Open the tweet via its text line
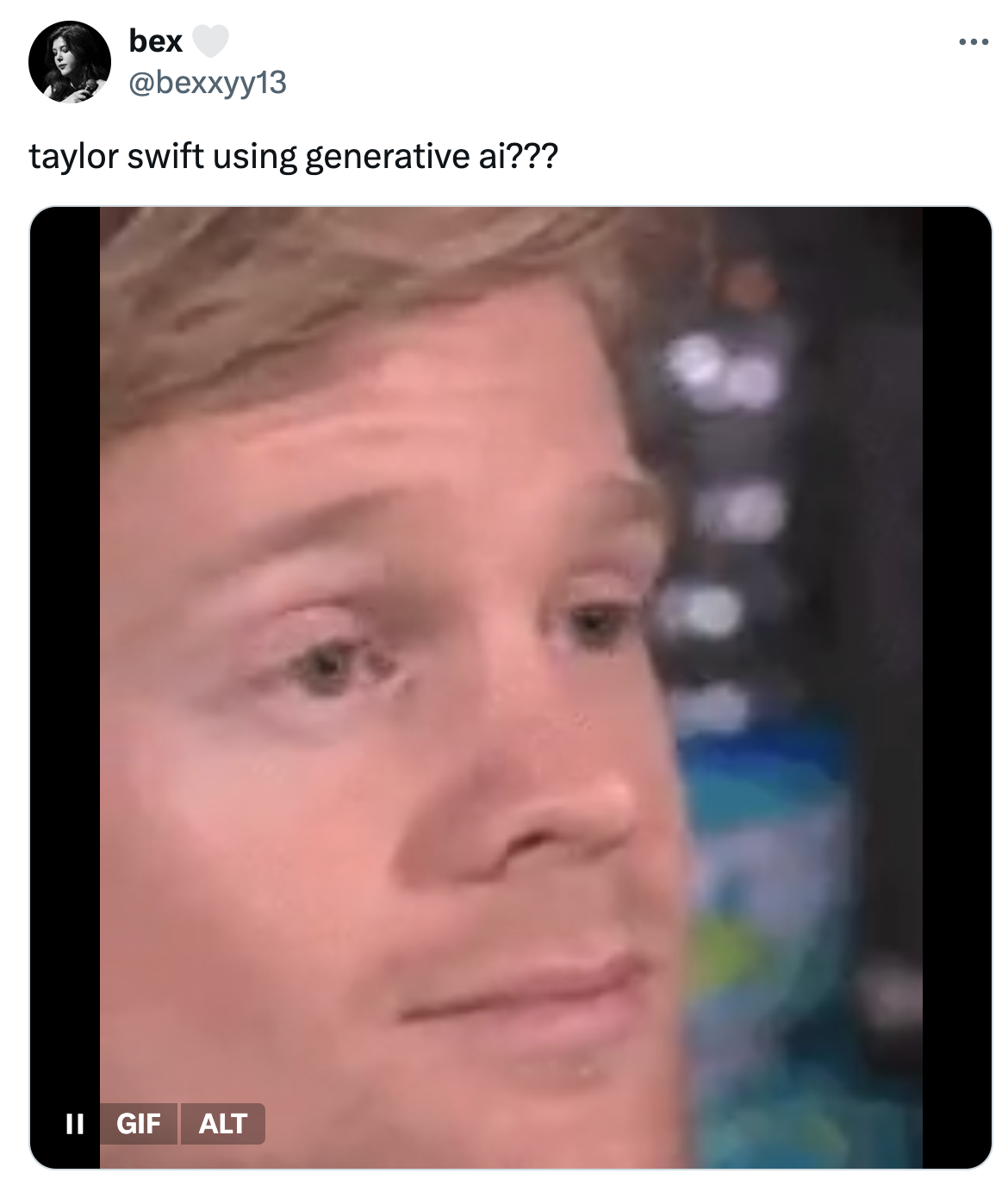Image resolution: width=1008 pixels, height=1198 pixels. tap(294, 157)
